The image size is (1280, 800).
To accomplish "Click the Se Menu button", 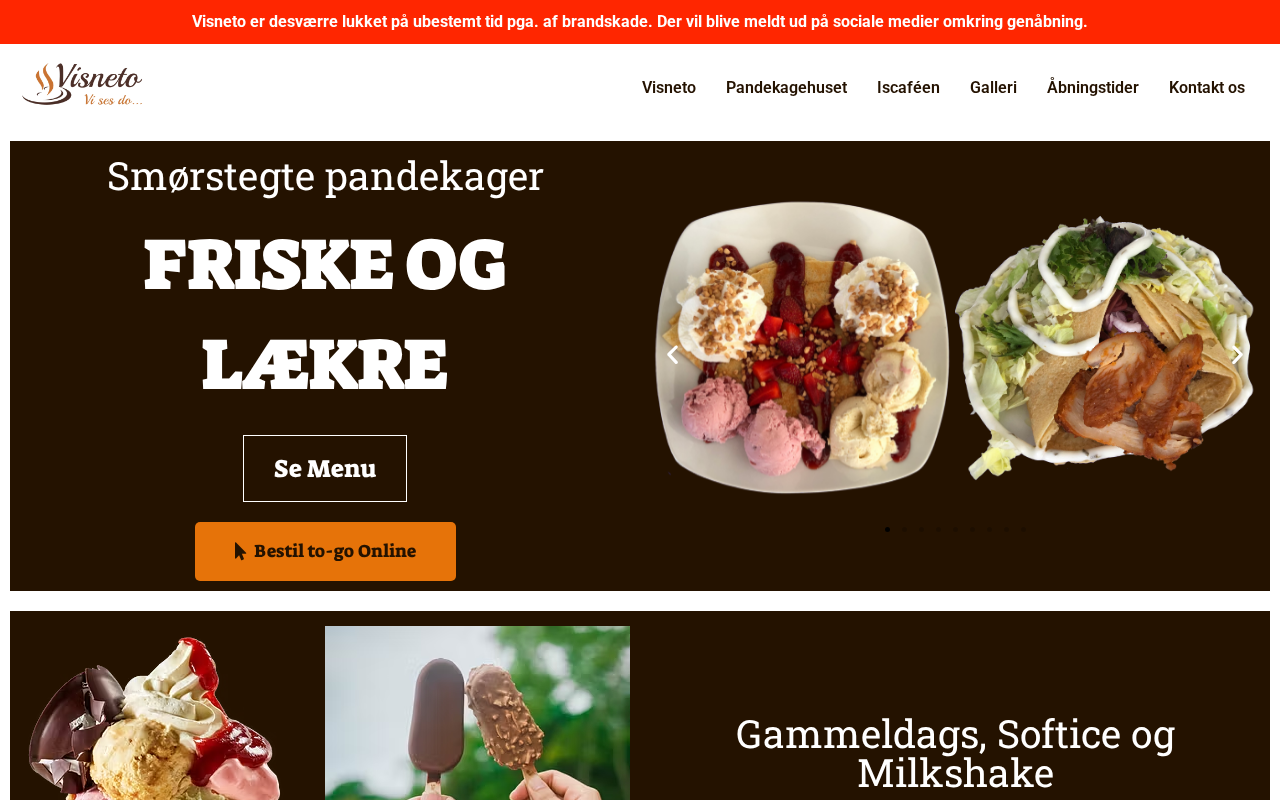I will (325, 468).
